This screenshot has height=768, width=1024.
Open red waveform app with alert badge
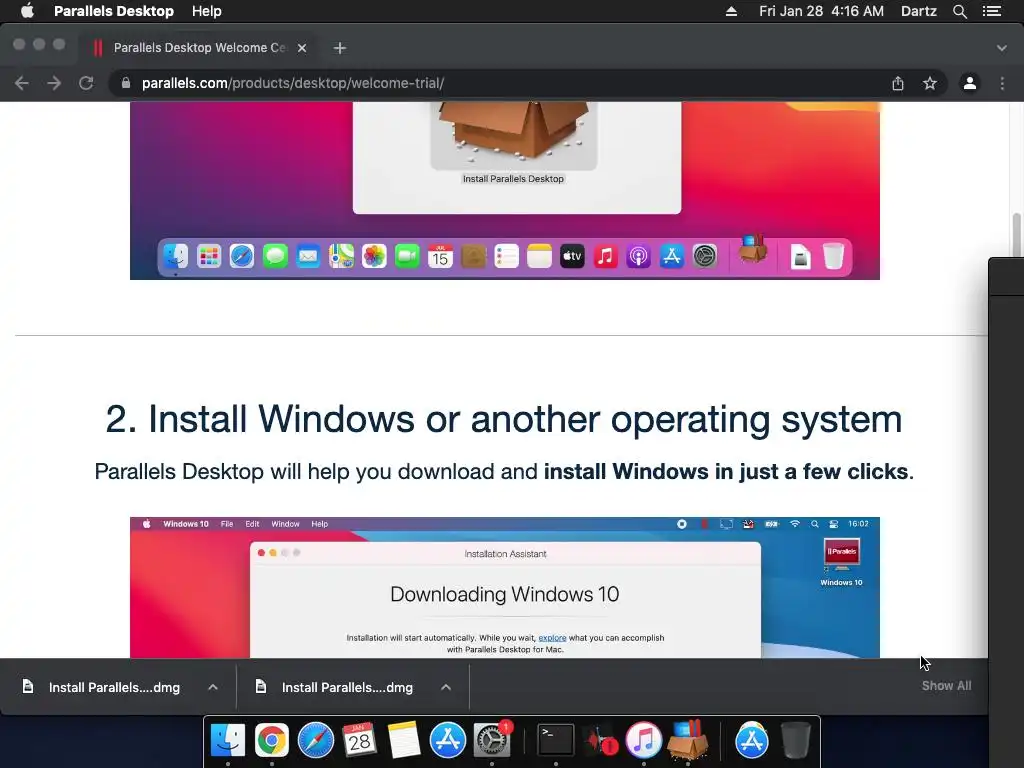pyautogui.click(x=600, y=741)
